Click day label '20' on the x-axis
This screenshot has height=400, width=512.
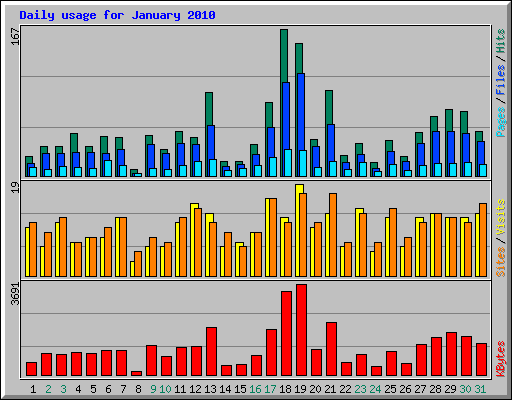(315, 389)
